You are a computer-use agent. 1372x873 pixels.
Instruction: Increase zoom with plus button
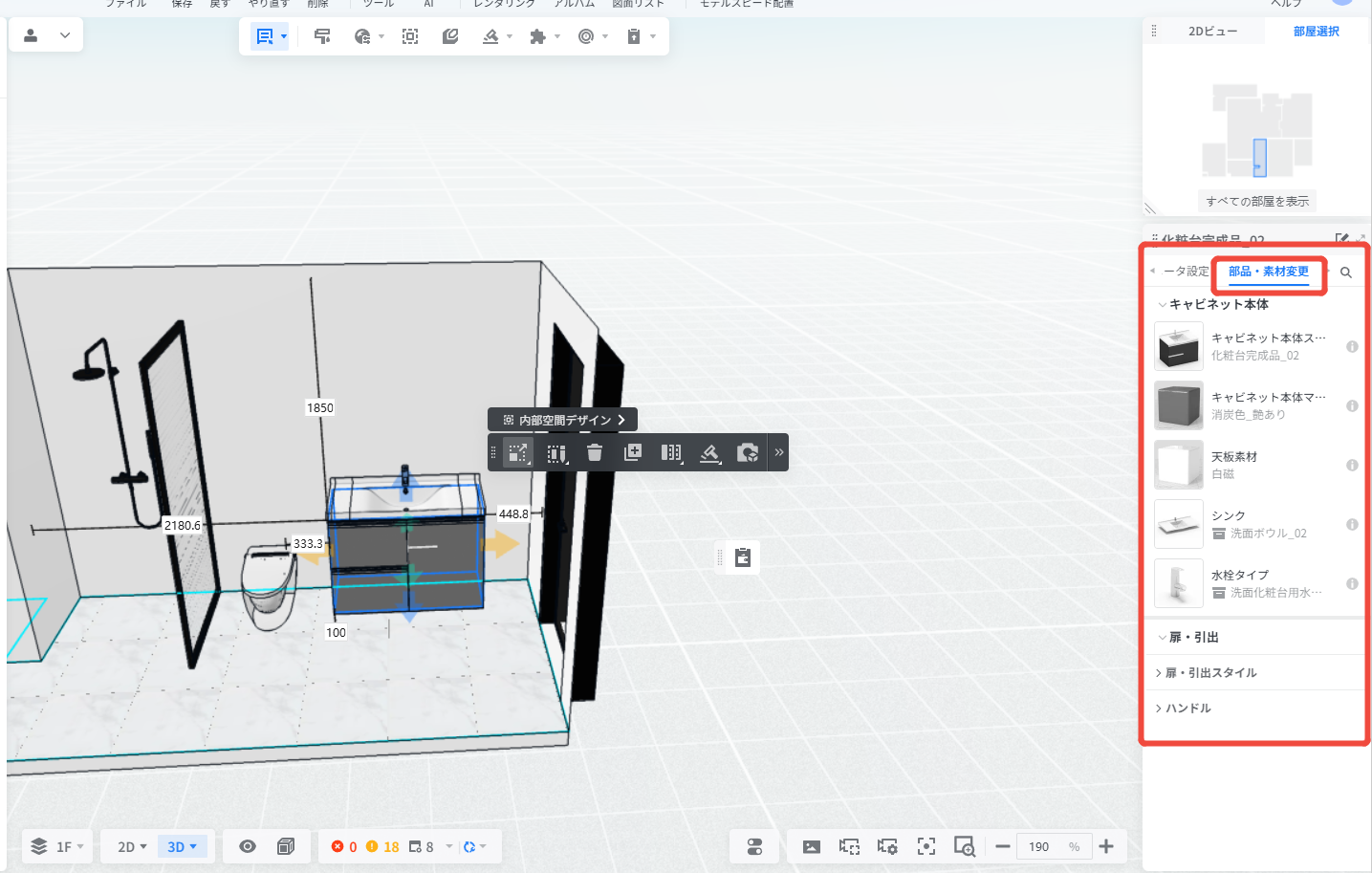click(1106, 846)
